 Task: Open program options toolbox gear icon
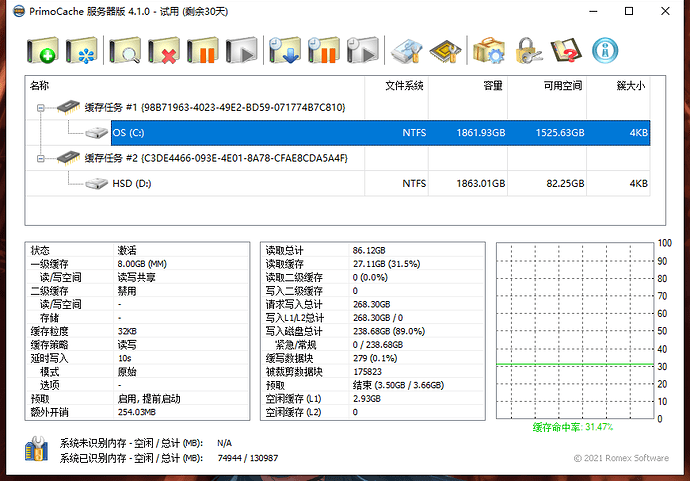tap(489, 50)
